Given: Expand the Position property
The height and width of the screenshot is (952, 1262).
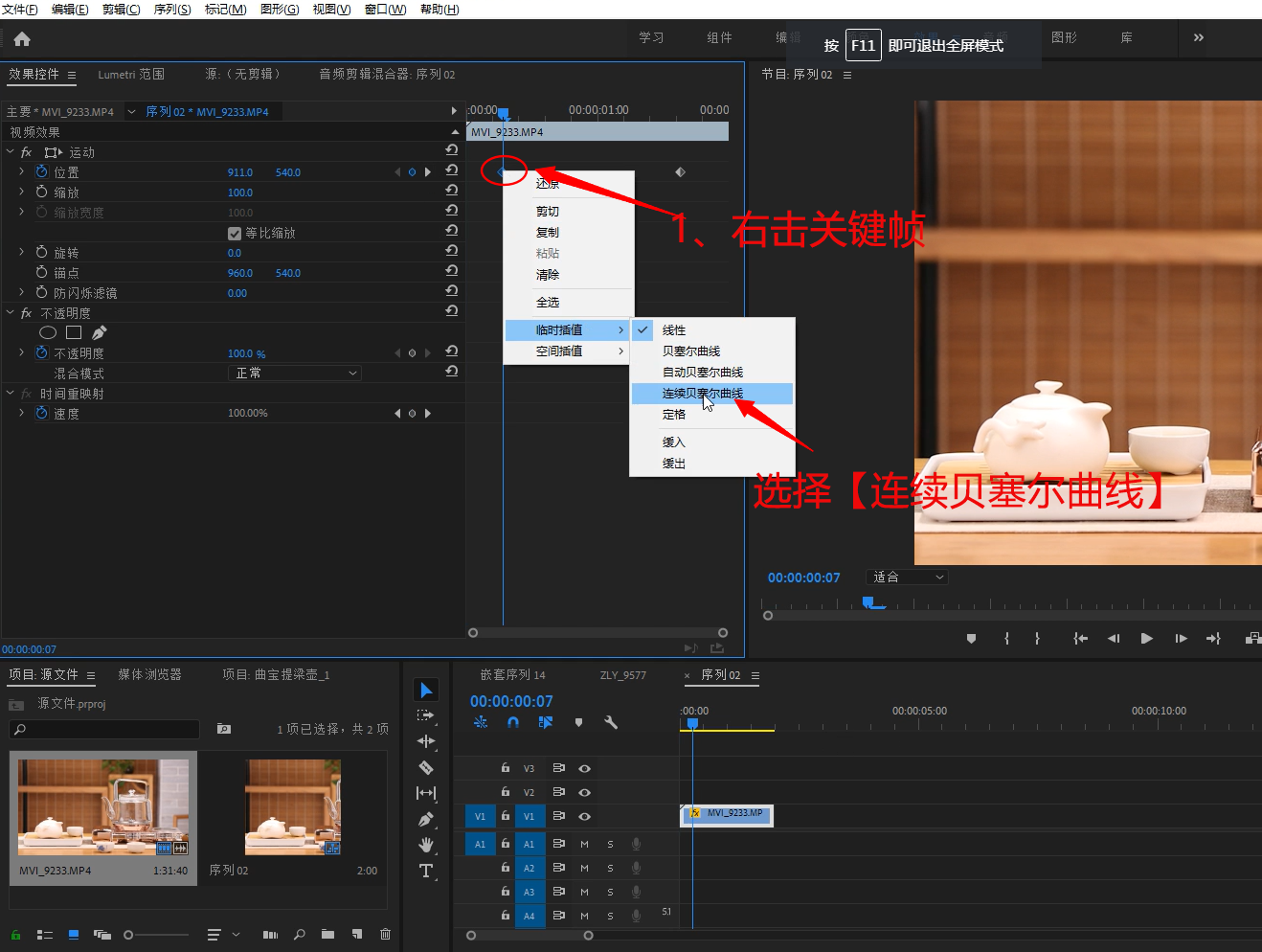Looking at the screenshot, I should tap(21, 171).
